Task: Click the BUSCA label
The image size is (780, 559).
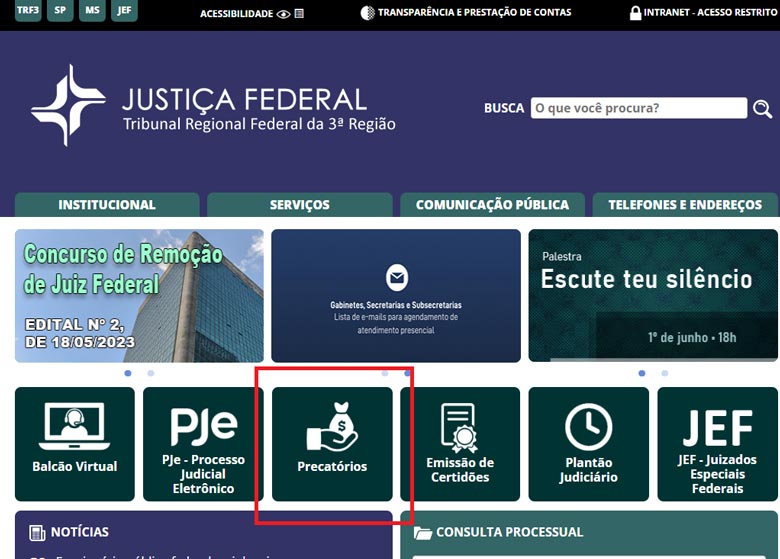Action: 504,108
